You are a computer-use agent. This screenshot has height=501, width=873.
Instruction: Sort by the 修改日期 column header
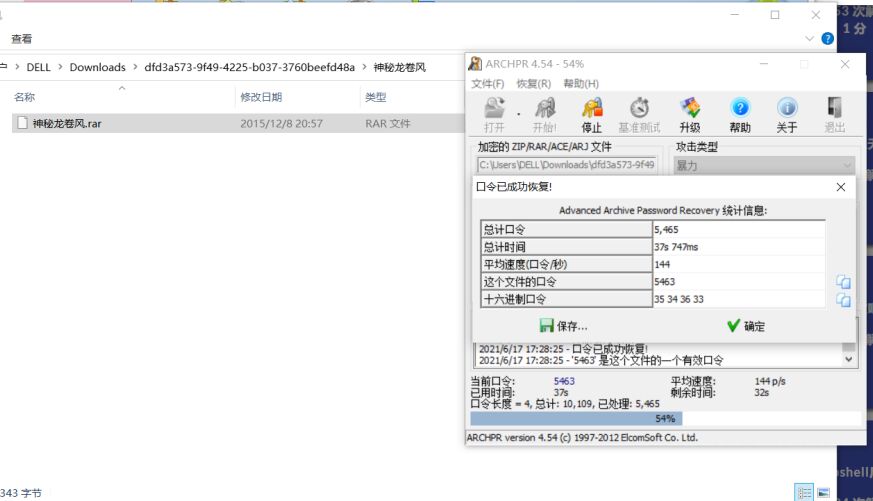point(261,97)
